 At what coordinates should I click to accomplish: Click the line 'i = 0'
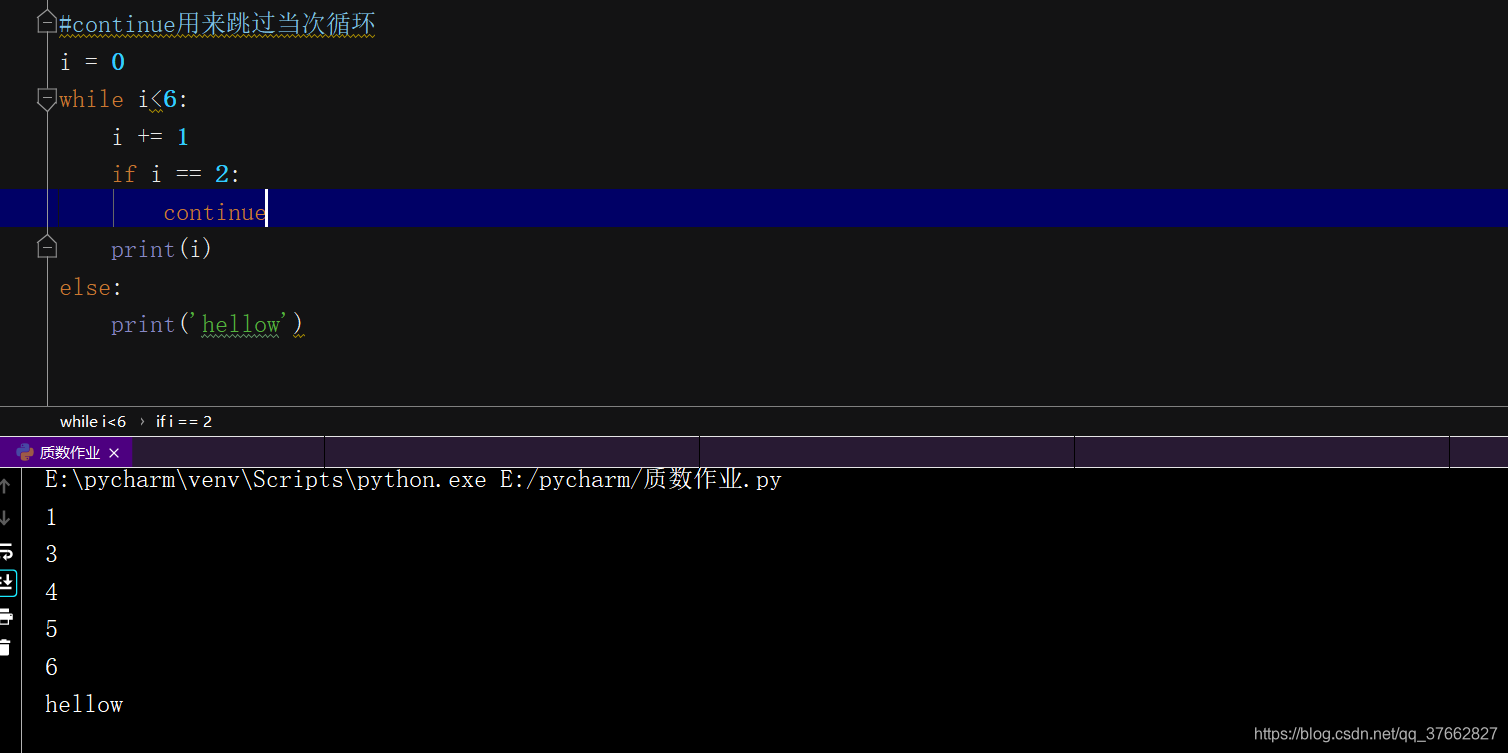click(x=92, y=62)
